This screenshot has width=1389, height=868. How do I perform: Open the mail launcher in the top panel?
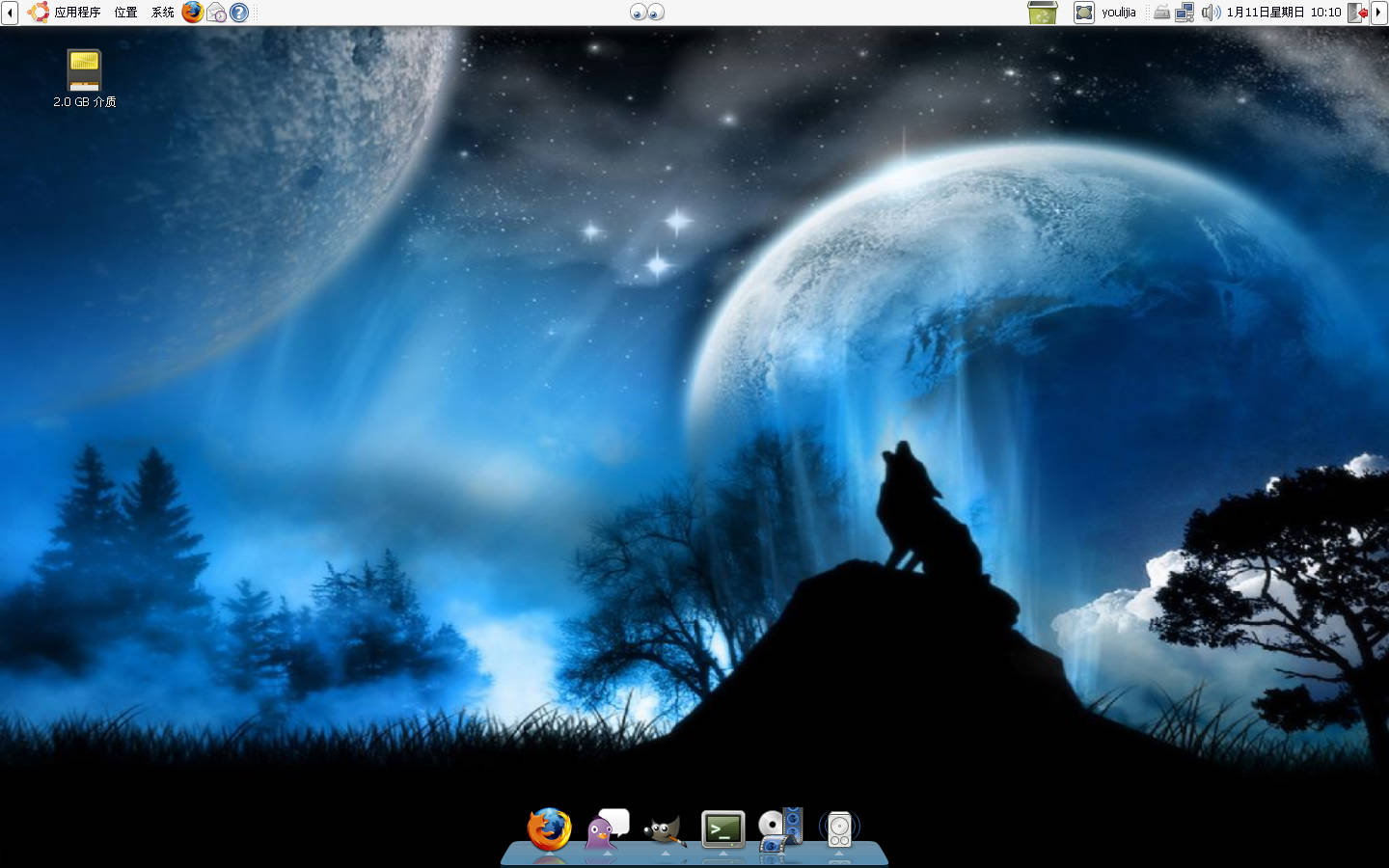click(x=216, y=13)
